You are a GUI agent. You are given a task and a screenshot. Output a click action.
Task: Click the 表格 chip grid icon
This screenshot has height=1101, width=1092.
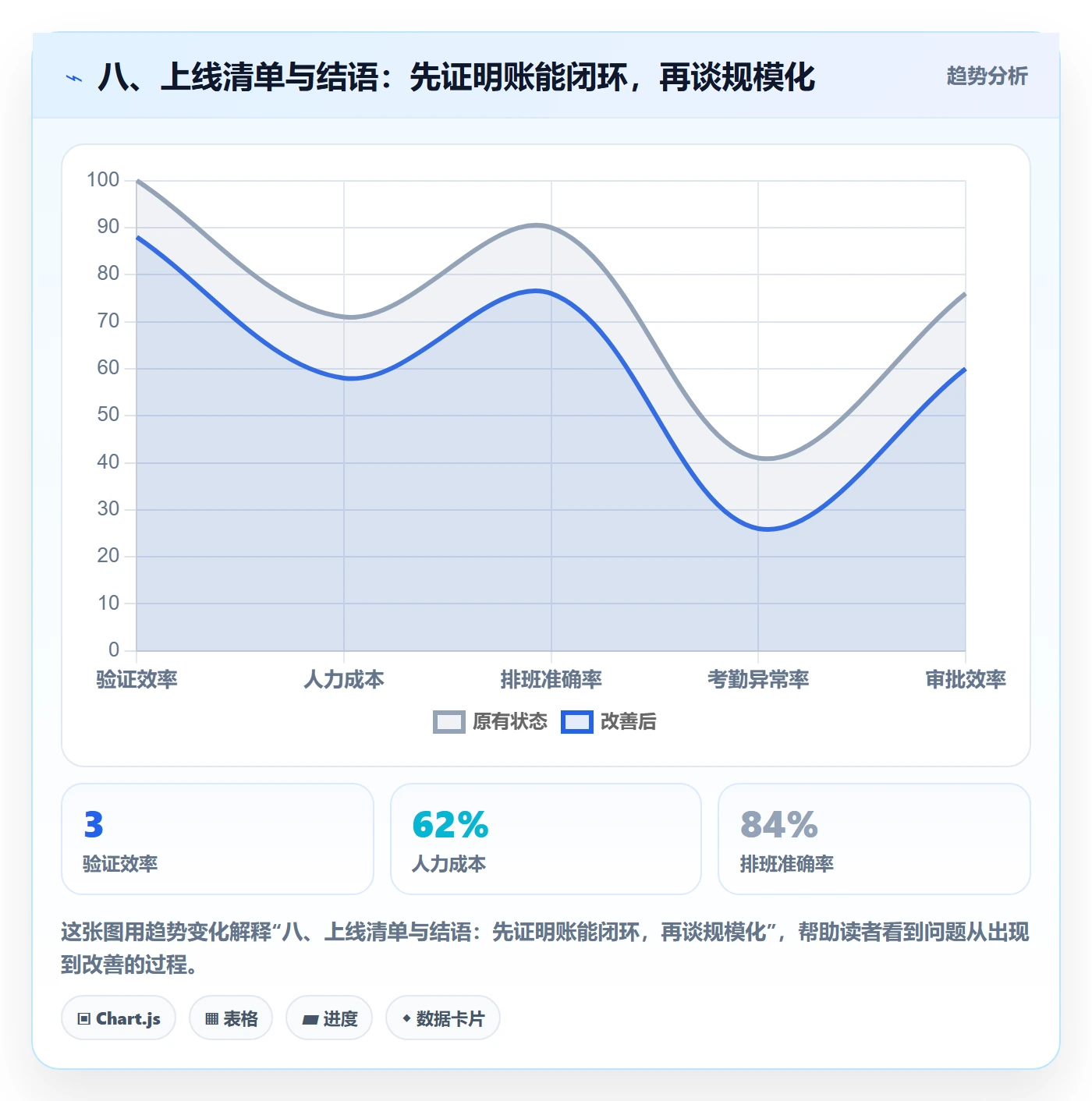(x=211, y=1018)
